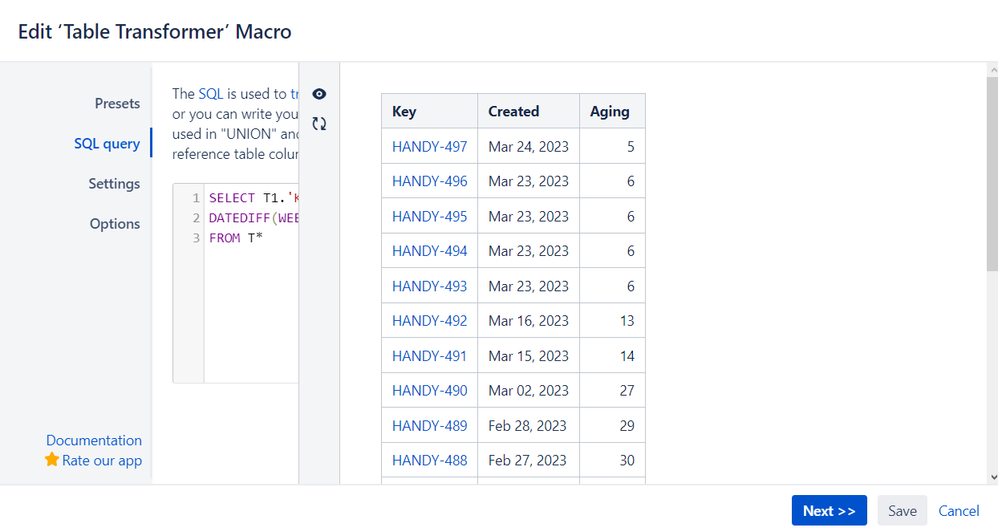Open the HANDY-492 issue link
Image resolution: width=998 pixels, height=532 pixels.
(429, 321)
